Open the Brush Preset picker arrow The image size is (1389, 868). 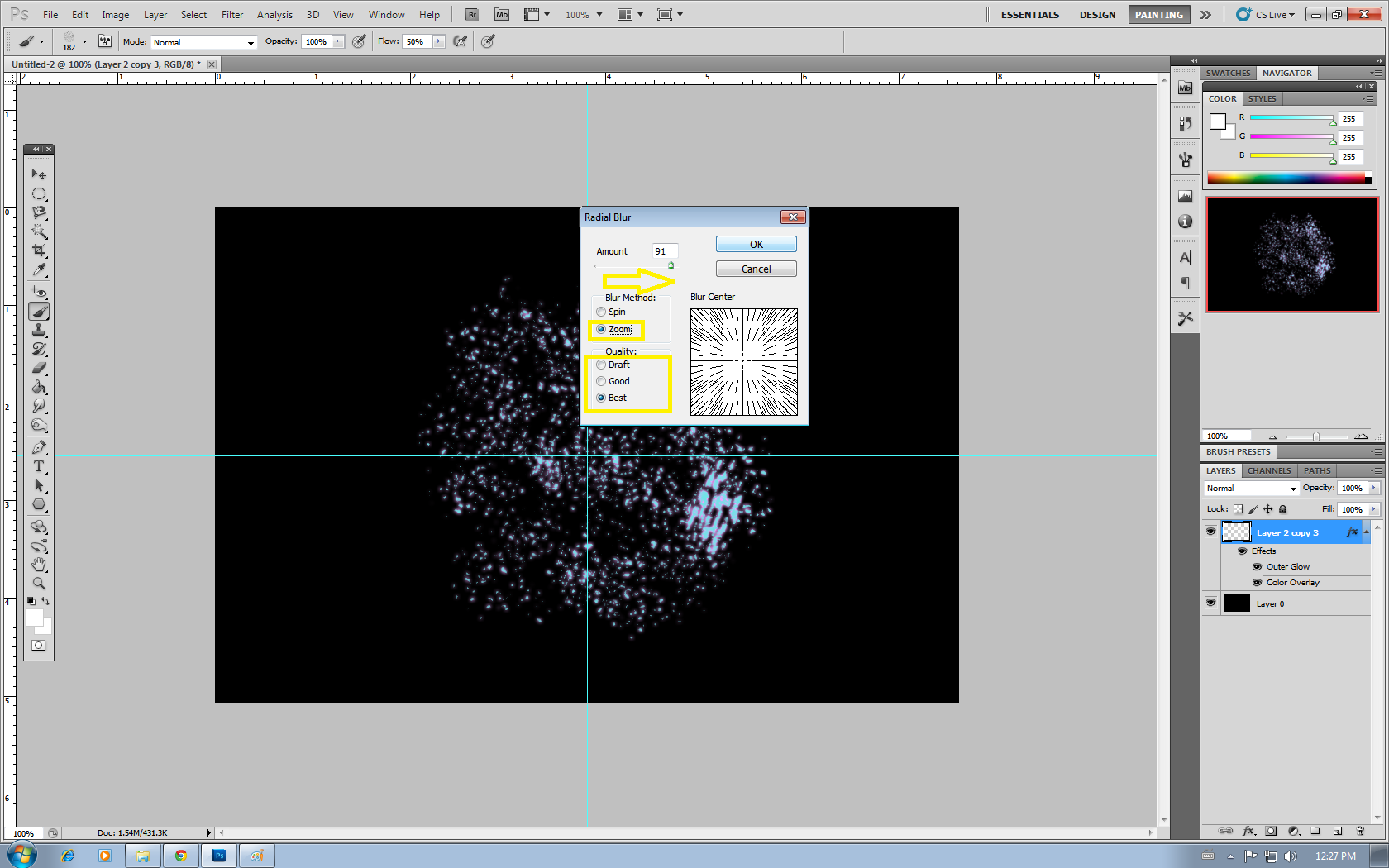84,41
